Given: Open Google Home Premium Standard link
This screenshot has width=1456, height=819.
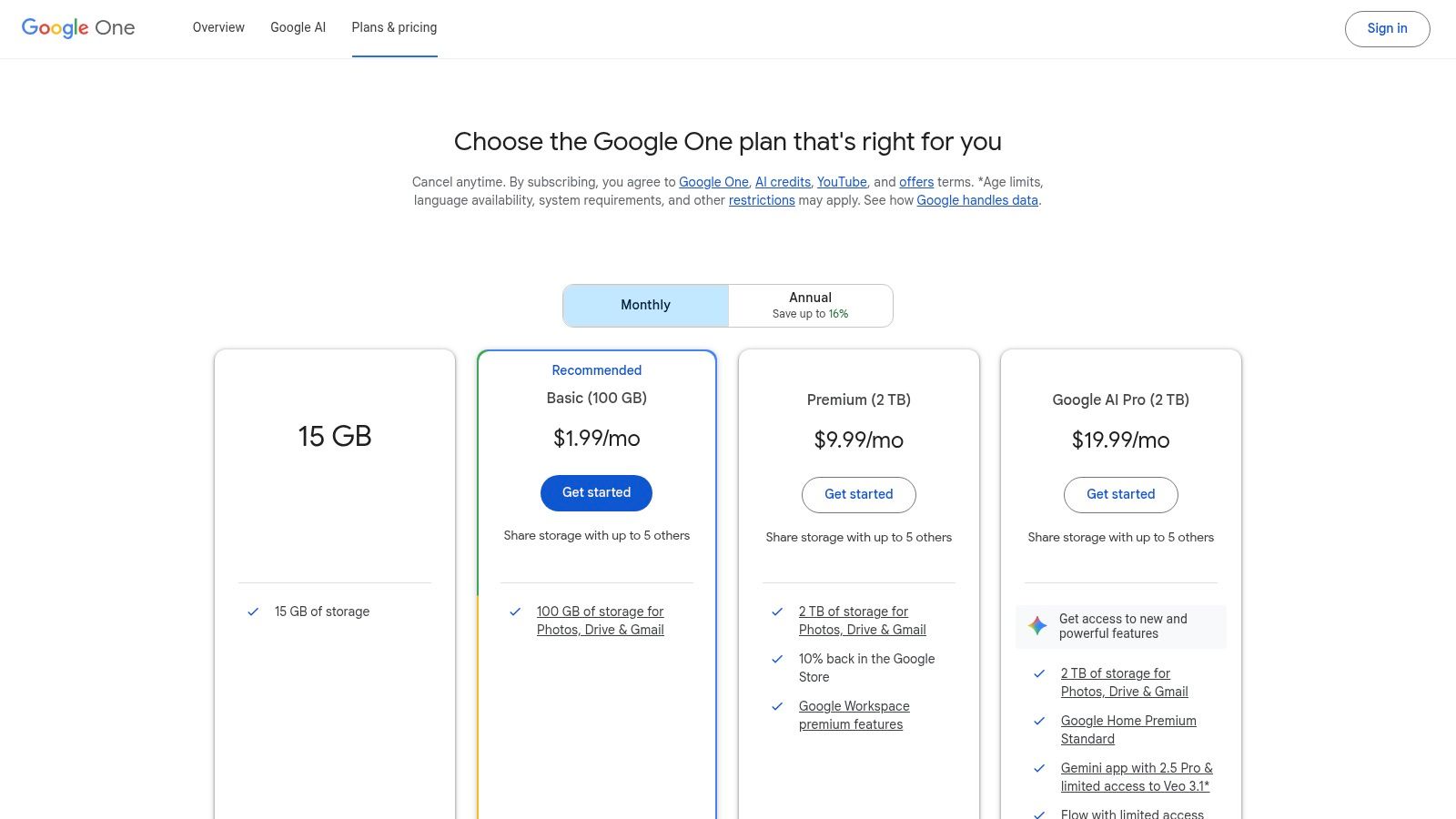Looking at the screenshot, I should click(x=1128, y=729).
